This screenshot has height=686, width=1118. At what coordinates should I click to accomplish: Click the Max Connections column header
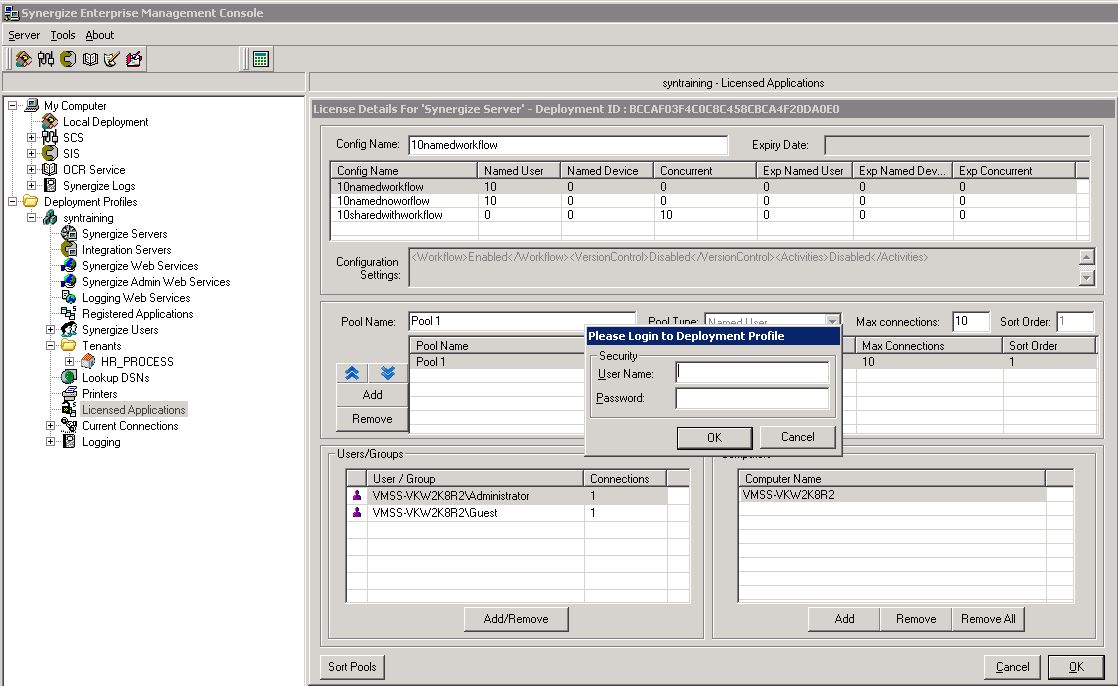929,346
